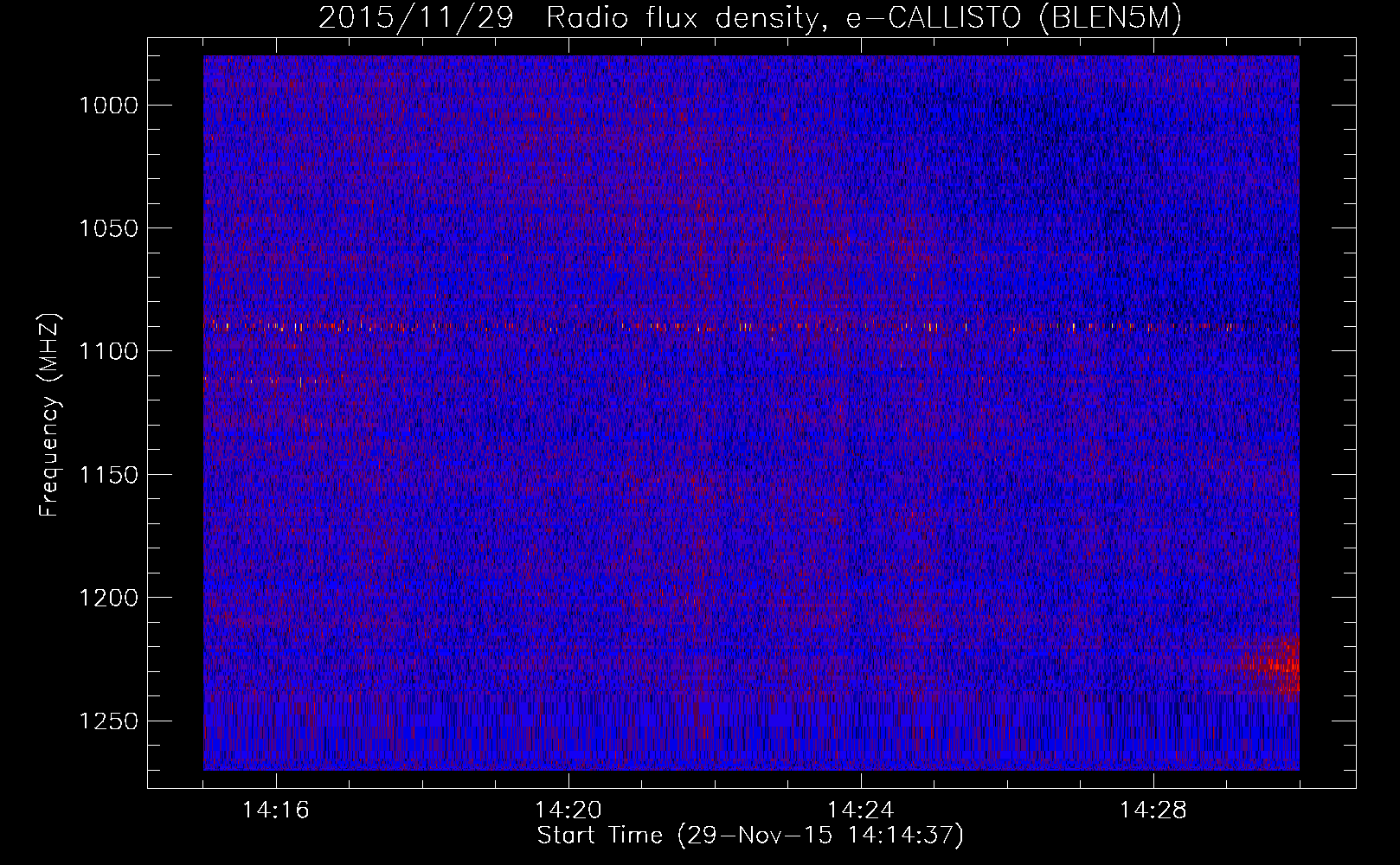The height and width of the screenshot is (865, 1400).
Task: Click the 1100 frequency tick label
Action: (x=108, y=351)
